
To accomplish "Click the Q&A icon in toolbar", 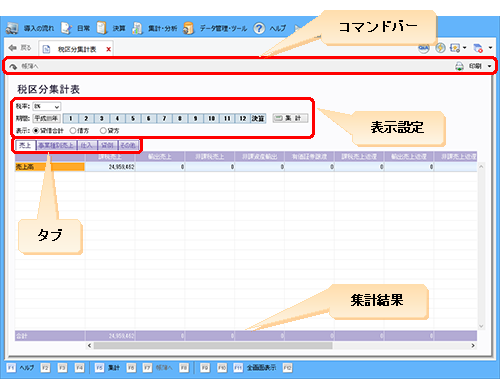I will pyautogui.click(x=423, y=48).
